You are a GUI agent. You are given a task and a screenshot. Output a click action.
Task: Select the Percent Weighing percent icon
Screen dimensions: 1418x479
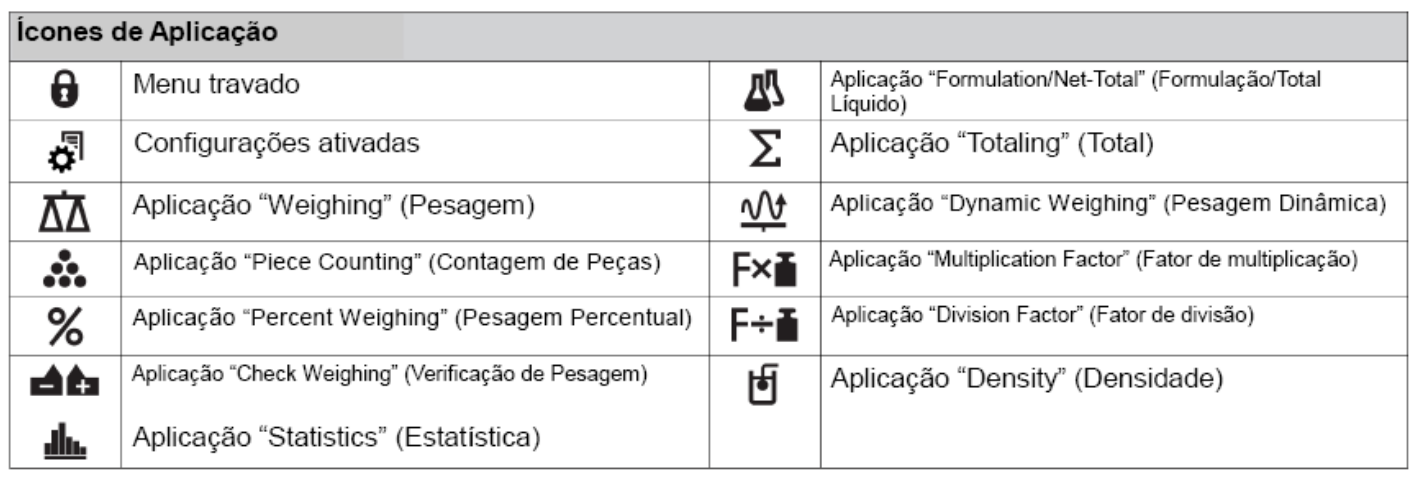66,323
